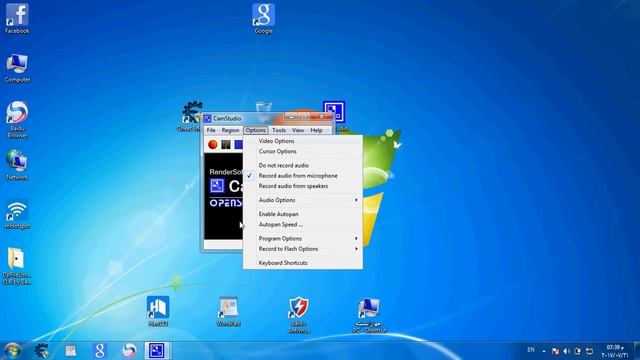Open Keyboard Shortcuts settings
The height and width of the screenshot is (360, 640).
coord(302,263)
